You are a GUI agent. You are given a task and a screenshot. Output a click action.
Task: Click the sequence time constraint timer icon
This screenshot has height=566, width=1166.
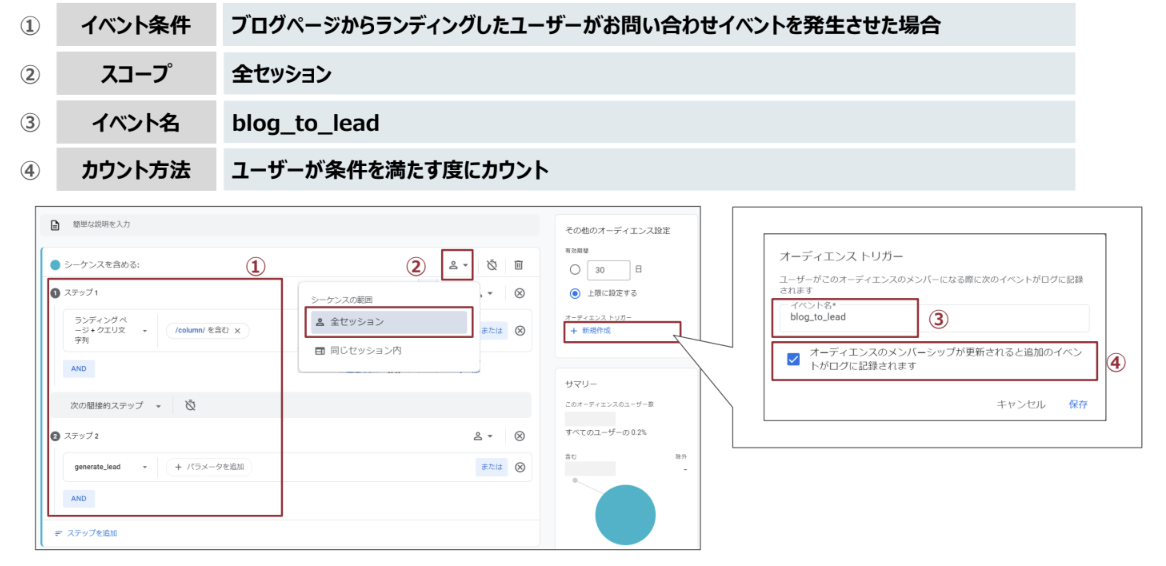coord(492,265)
